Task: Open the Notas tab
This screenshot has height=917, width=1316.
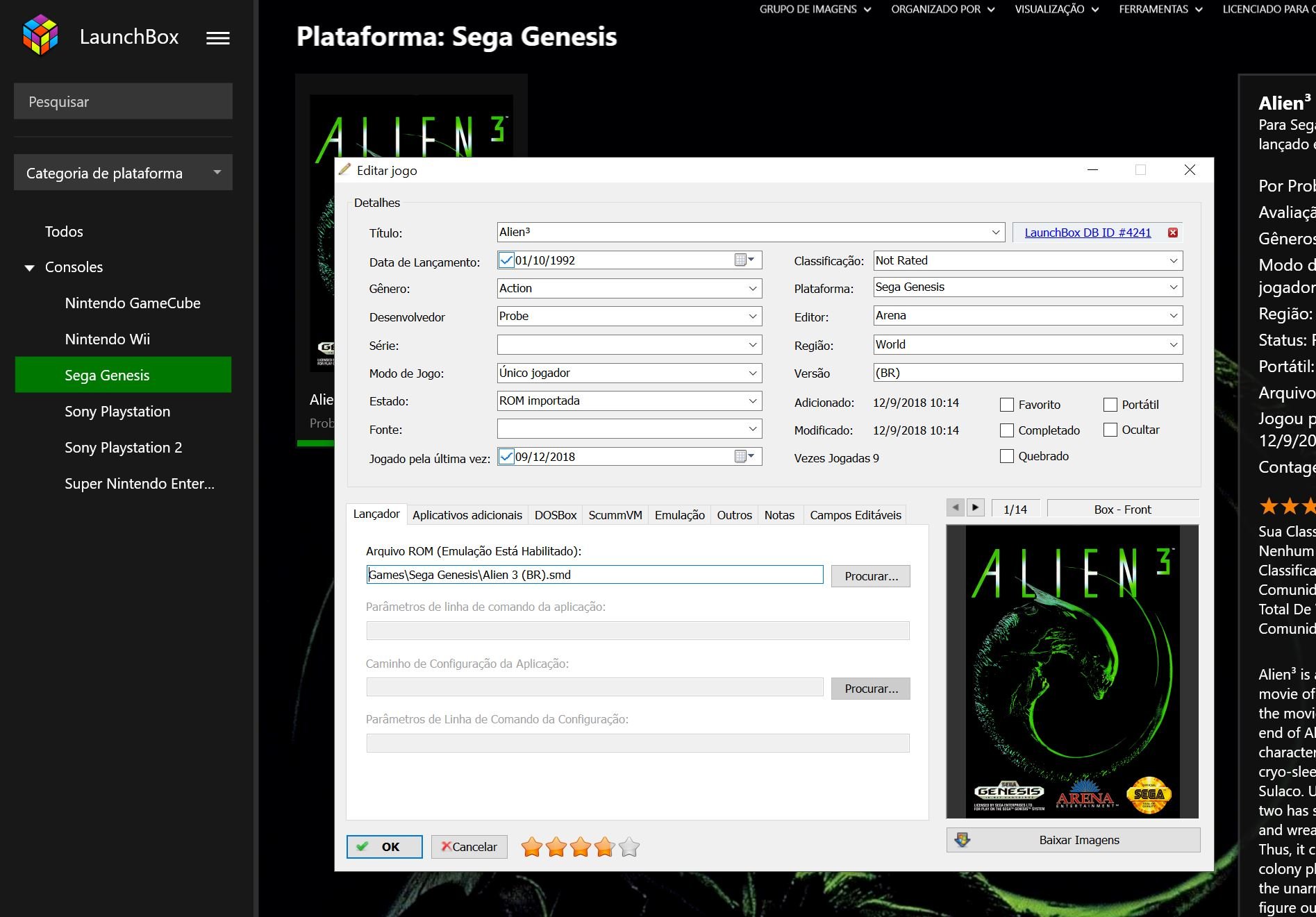Action: point(779,515)
